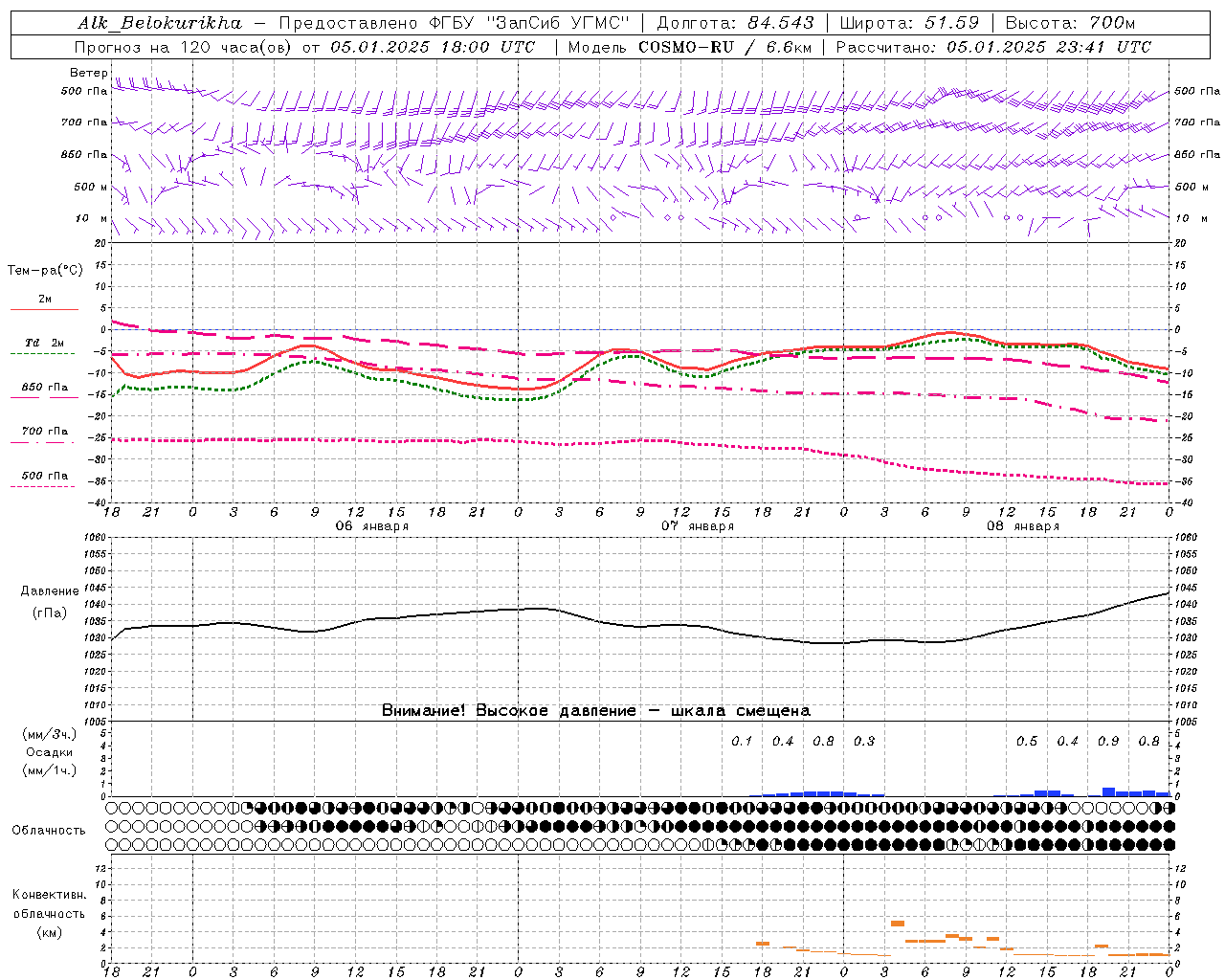This screenshot has height=980, width=1225.
Task: Click the longitude value Долгота: 84.543
Action: [735, 22]
